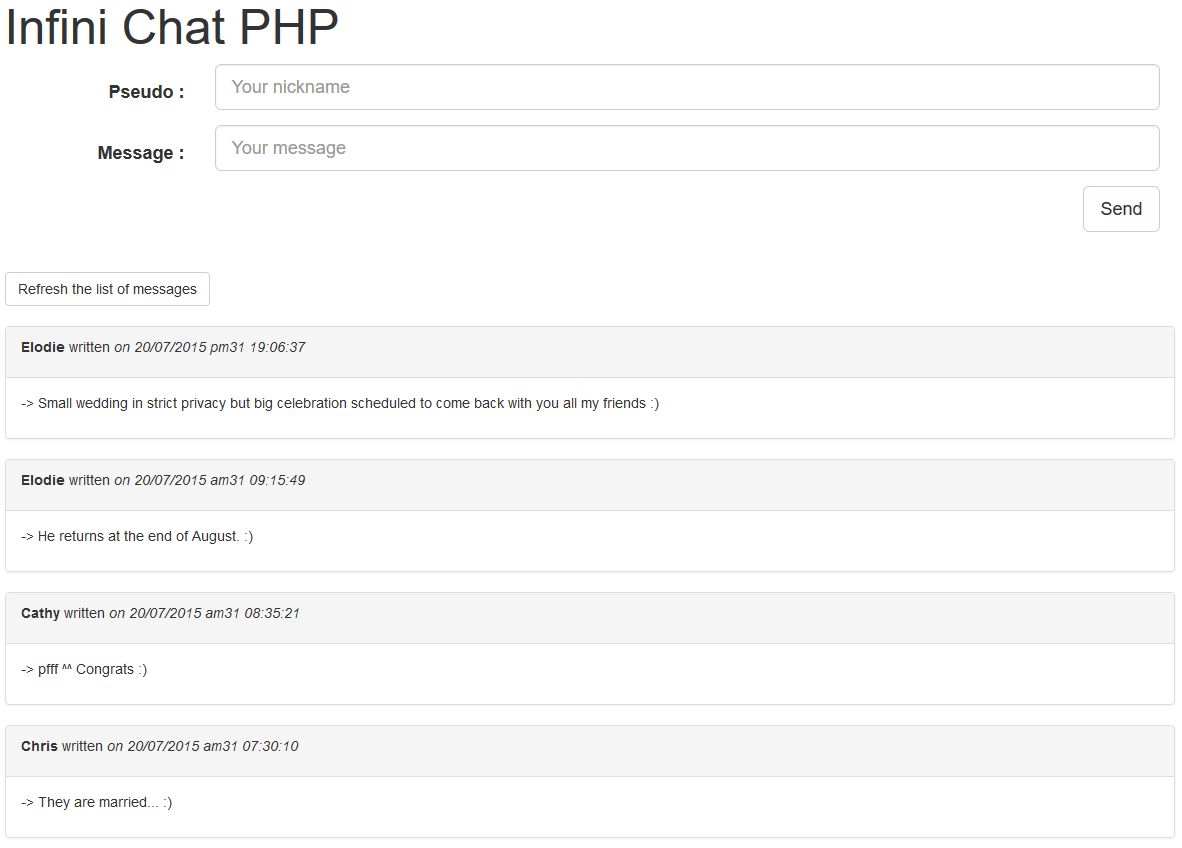Select Elodie's name on the 09:15:49 message

click(42, 480)
